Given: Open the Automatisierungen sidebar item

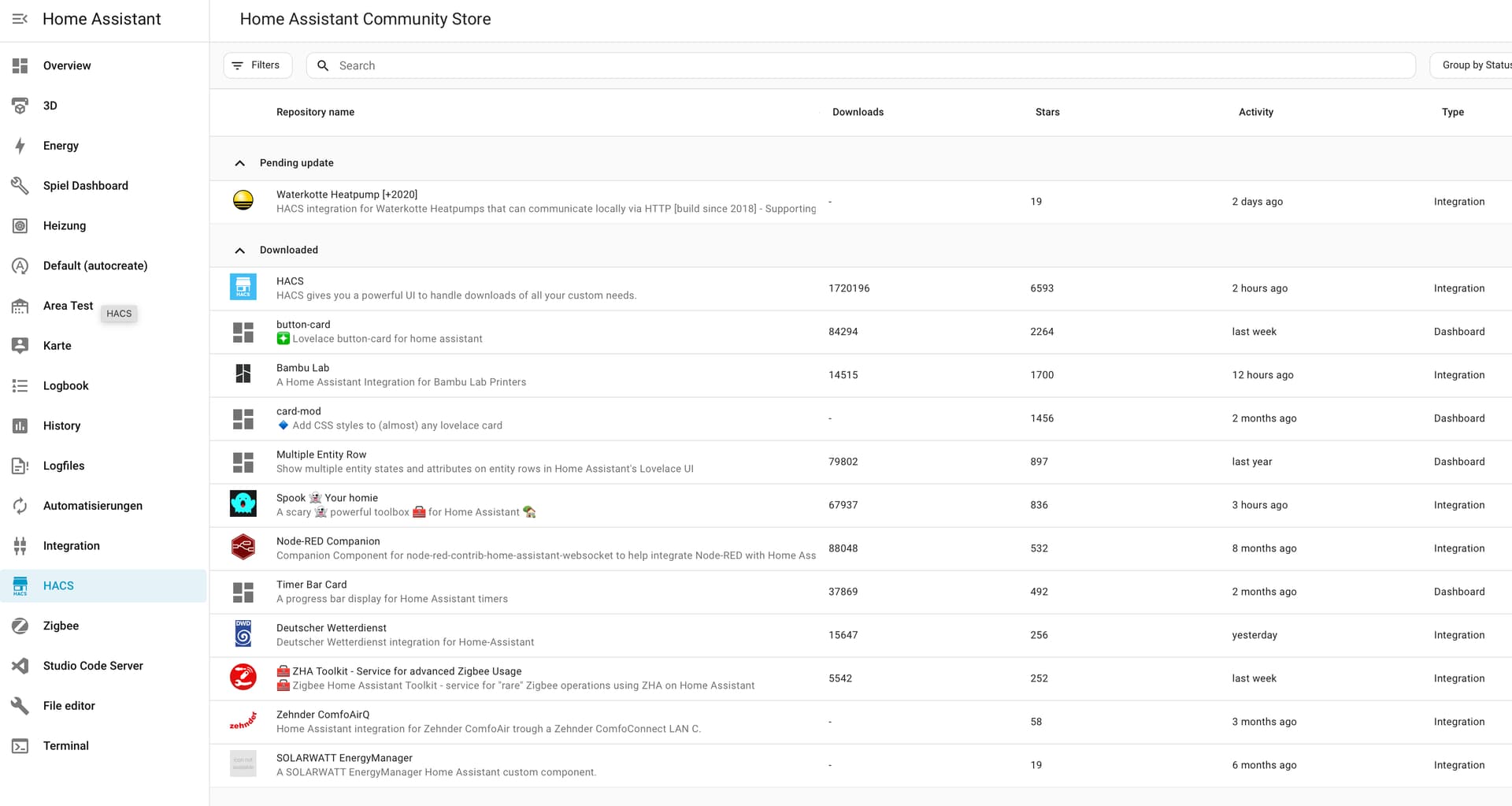Looking at the screenshot, I should pos(92,506).
